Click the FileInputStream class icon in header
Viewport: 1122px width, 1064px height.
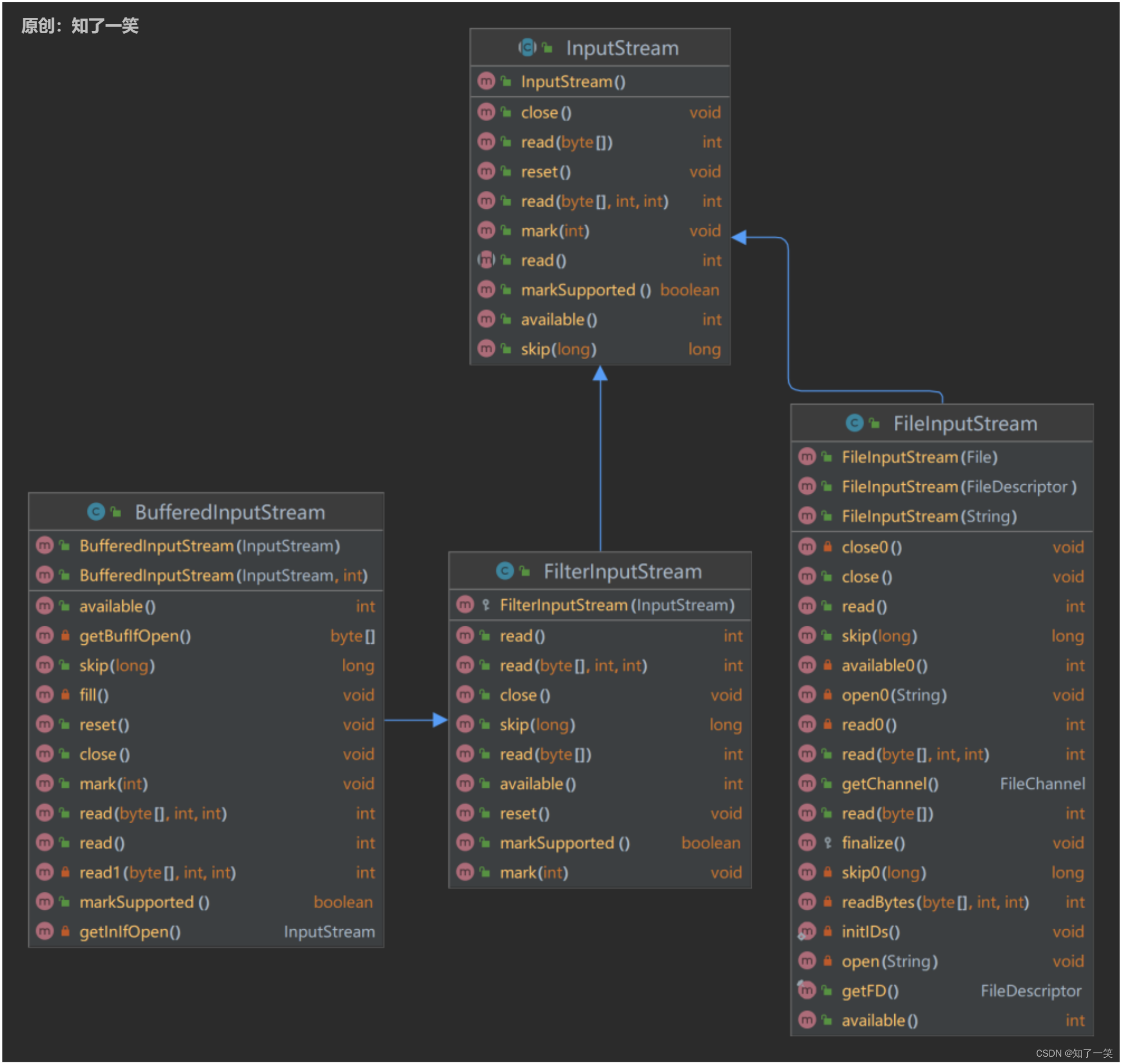pyautogui.click(x=854, y=423)
